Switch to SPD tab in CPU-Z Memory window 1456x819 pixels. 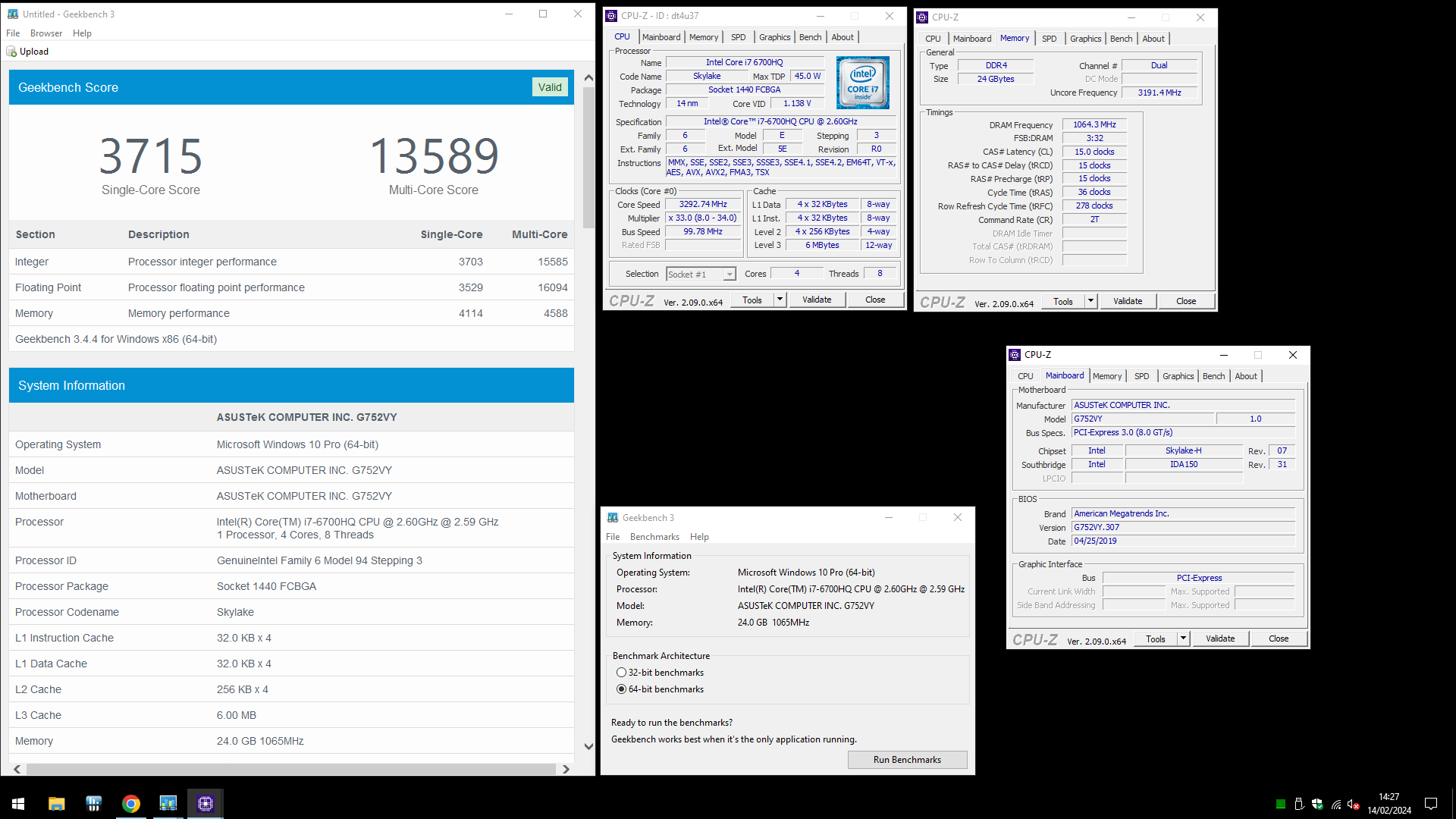point(1049,39)
